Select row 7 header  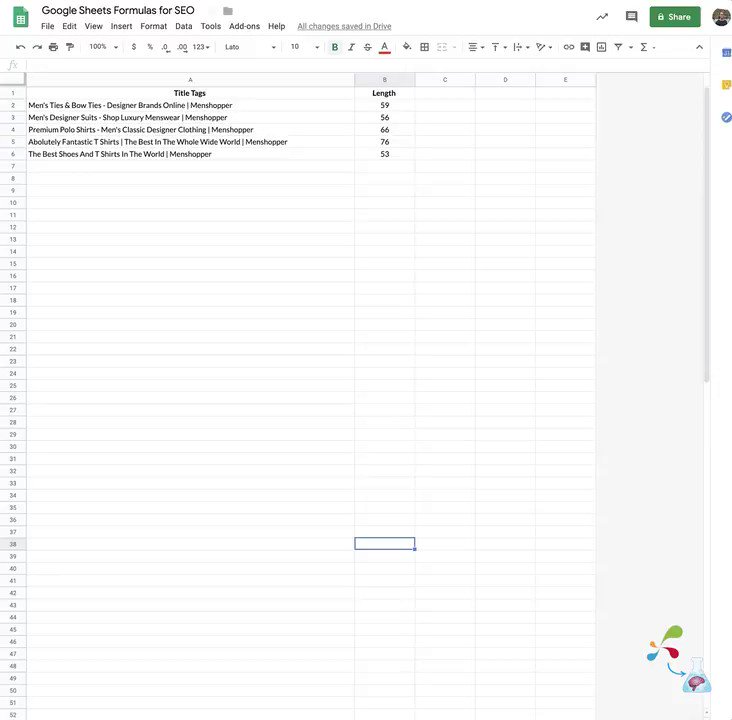click(13, 166)
